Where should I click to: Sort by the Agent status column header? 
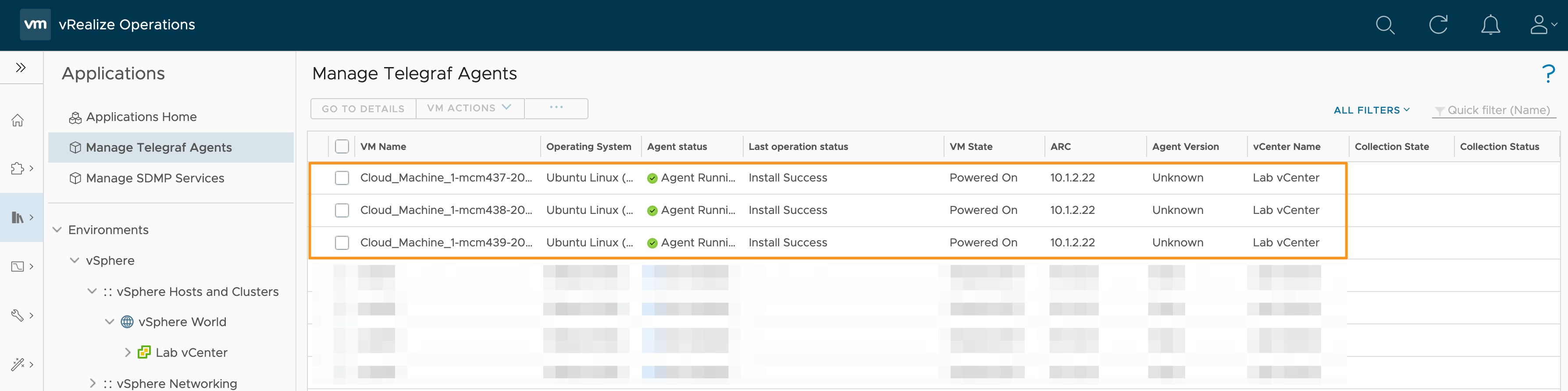[x=677, y=146]
